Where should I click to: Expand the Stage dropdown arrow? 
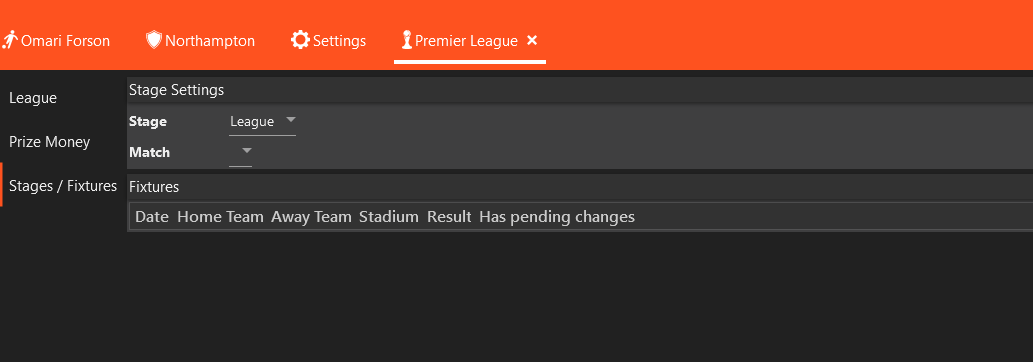coord(290,121)
